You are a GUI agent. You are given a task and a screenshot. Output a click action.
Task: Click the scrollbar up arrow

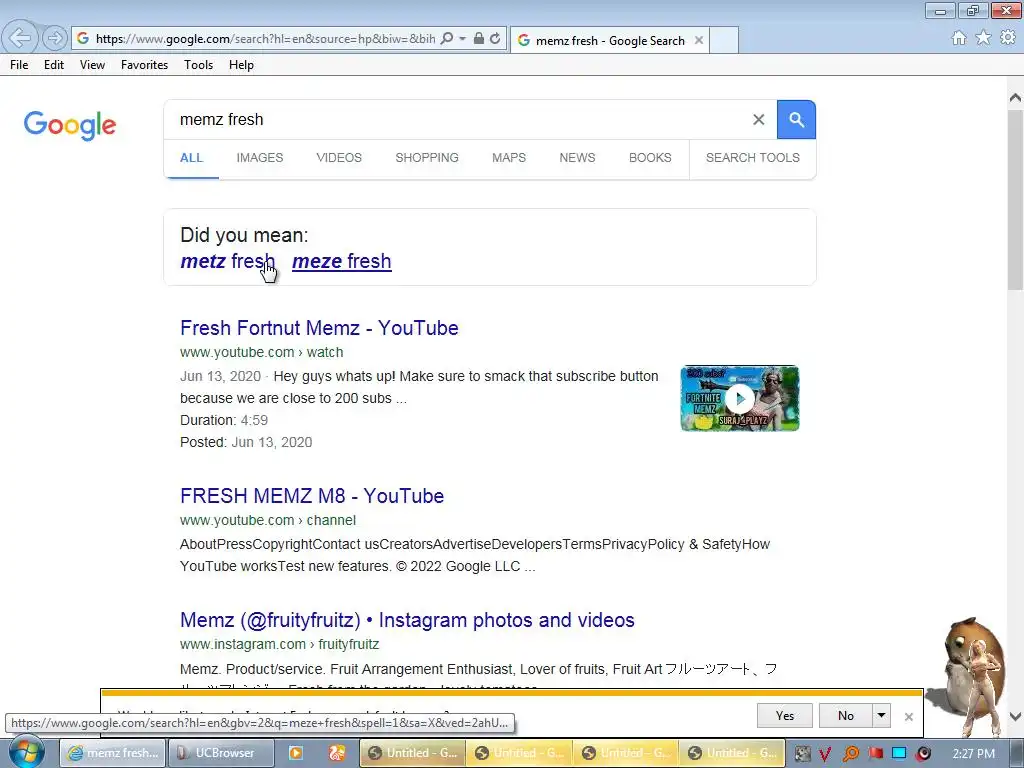point(1015,98)
